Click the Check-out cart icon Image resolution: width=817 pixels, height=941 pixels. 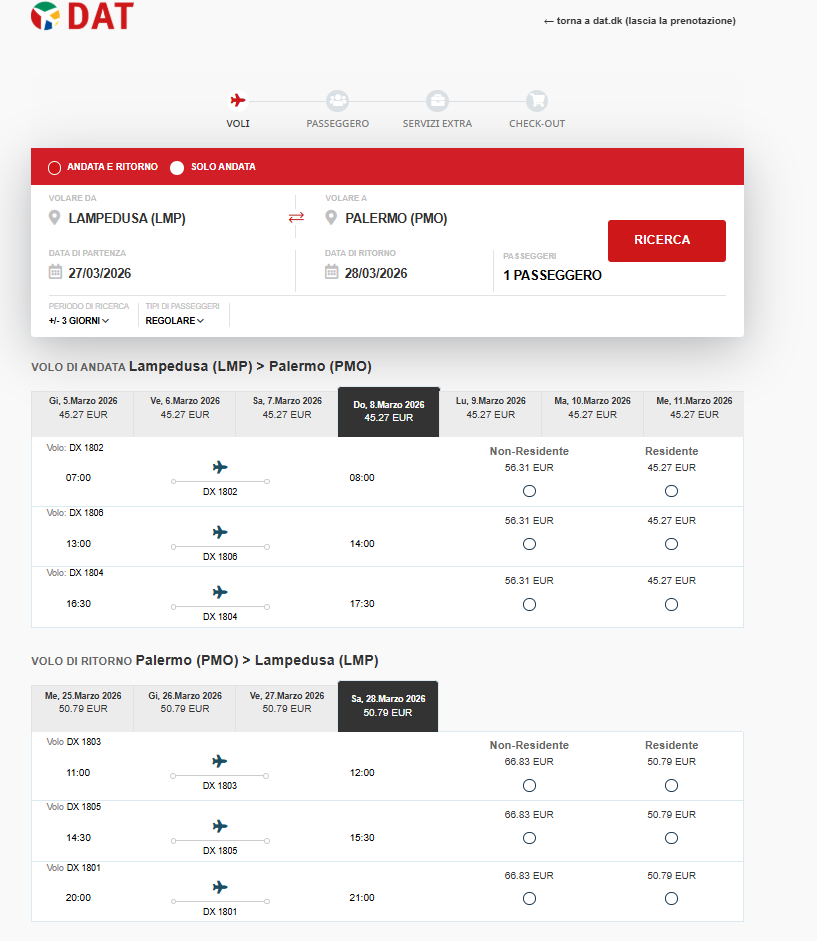pyautogui.click(x=537, y=100)
